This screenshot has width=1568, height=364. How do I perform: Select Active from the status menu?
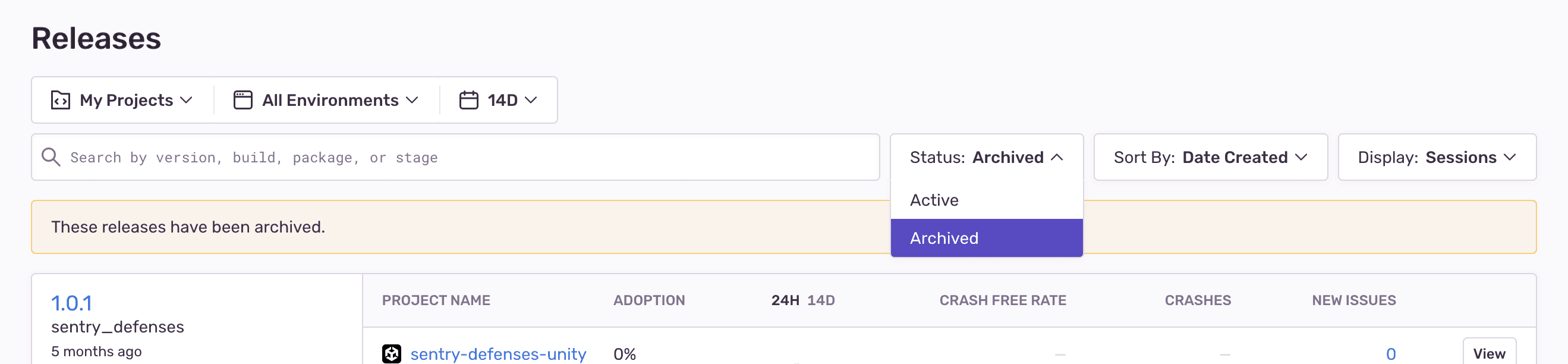[934, 200]
